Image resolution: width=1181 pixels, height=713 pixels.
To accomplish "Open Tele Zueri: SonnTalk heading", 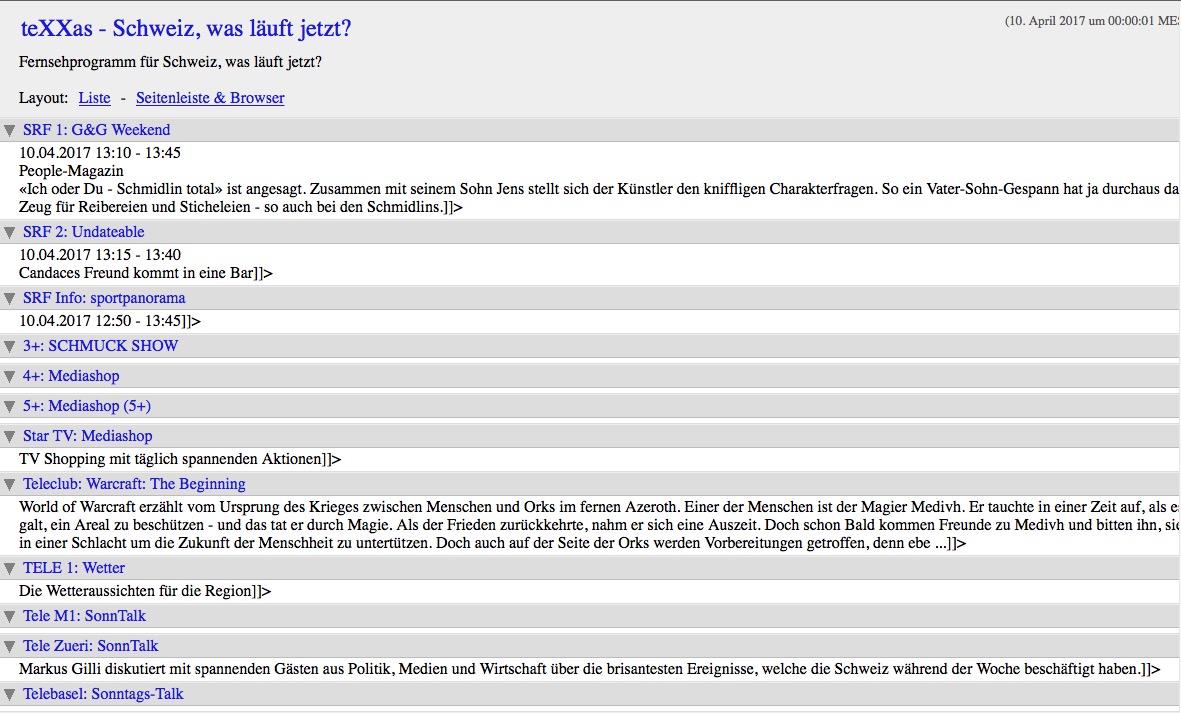I will [x=90, y=646].
